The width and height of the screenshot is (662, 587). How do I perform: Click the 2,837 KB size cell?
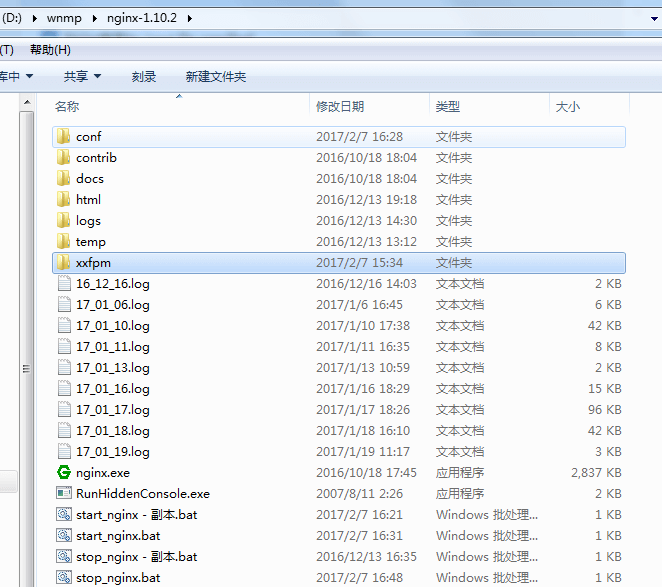point(596,473)
